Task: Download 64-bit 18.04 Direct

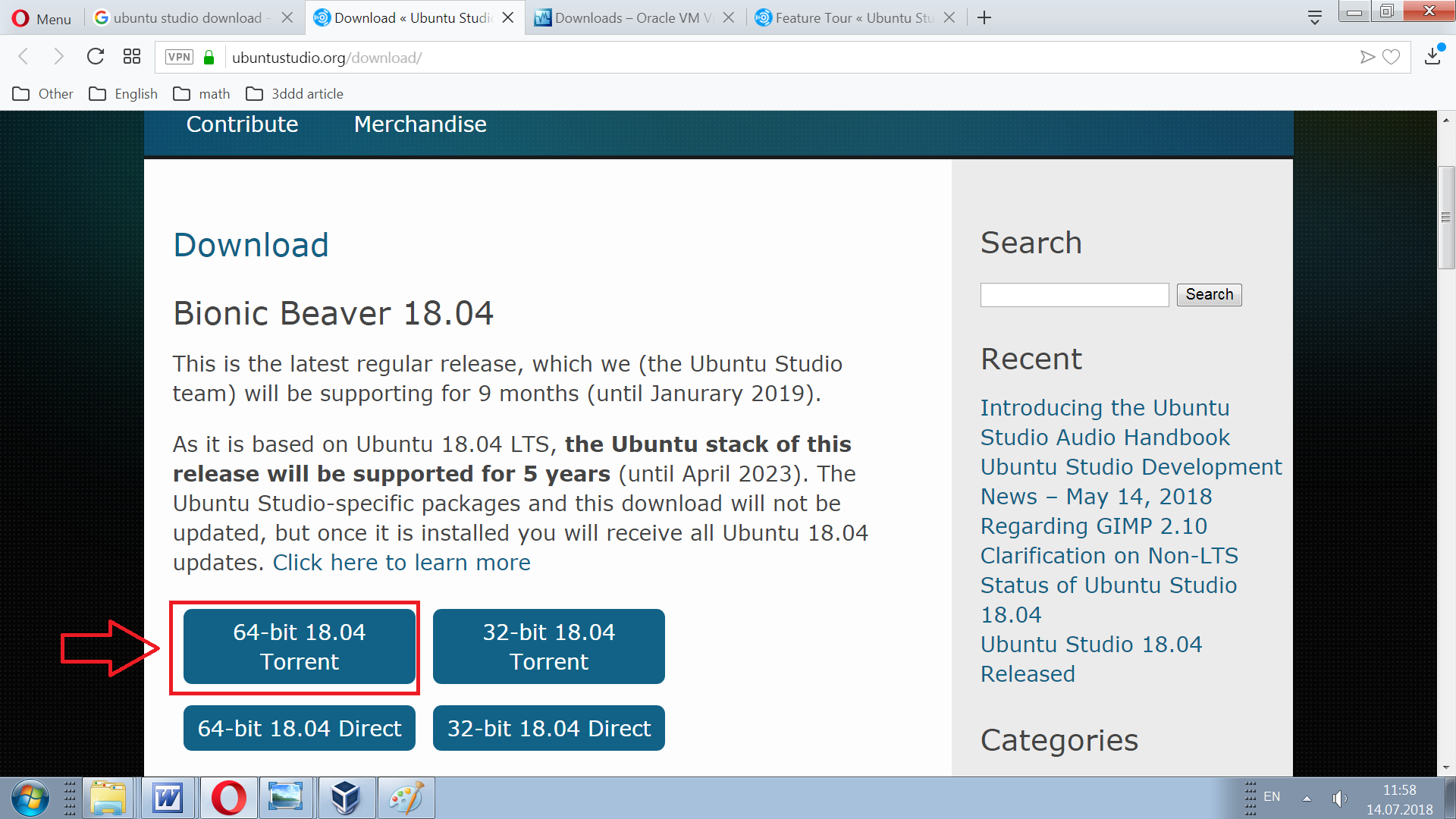Action: pyautogui.click(x=300, y=728)
